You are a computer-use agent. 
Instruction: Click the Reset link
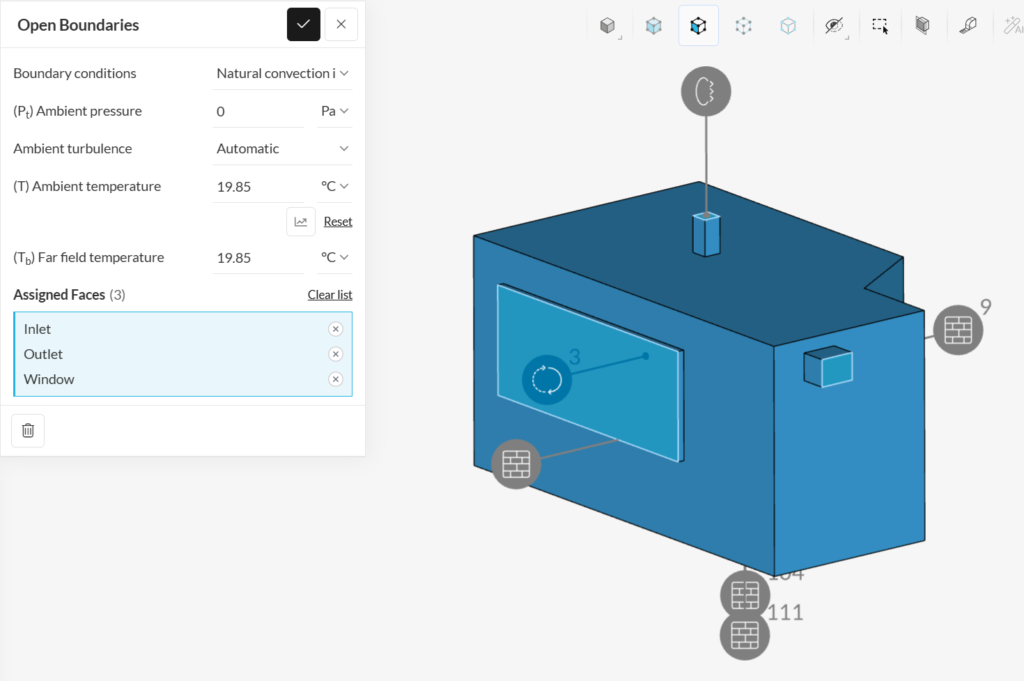338,221
